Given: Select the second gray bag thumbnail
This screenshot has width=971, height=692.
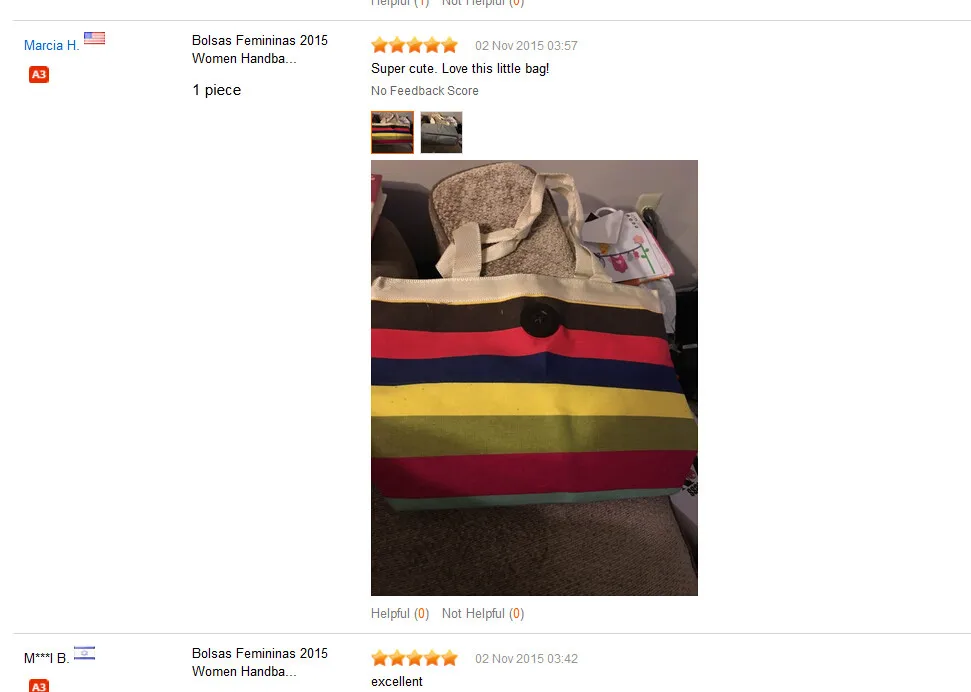Looking at the screenshot, I should pyautogui.click(x=442, y=132).
